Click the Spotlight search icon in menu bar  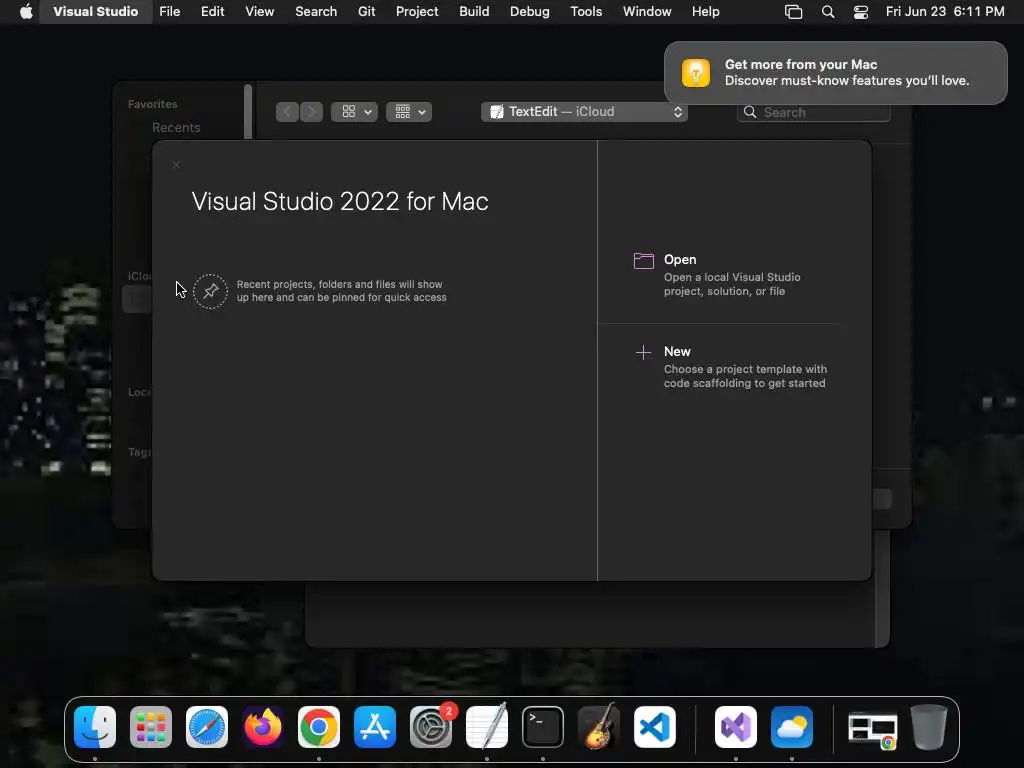tap(827, 12)
